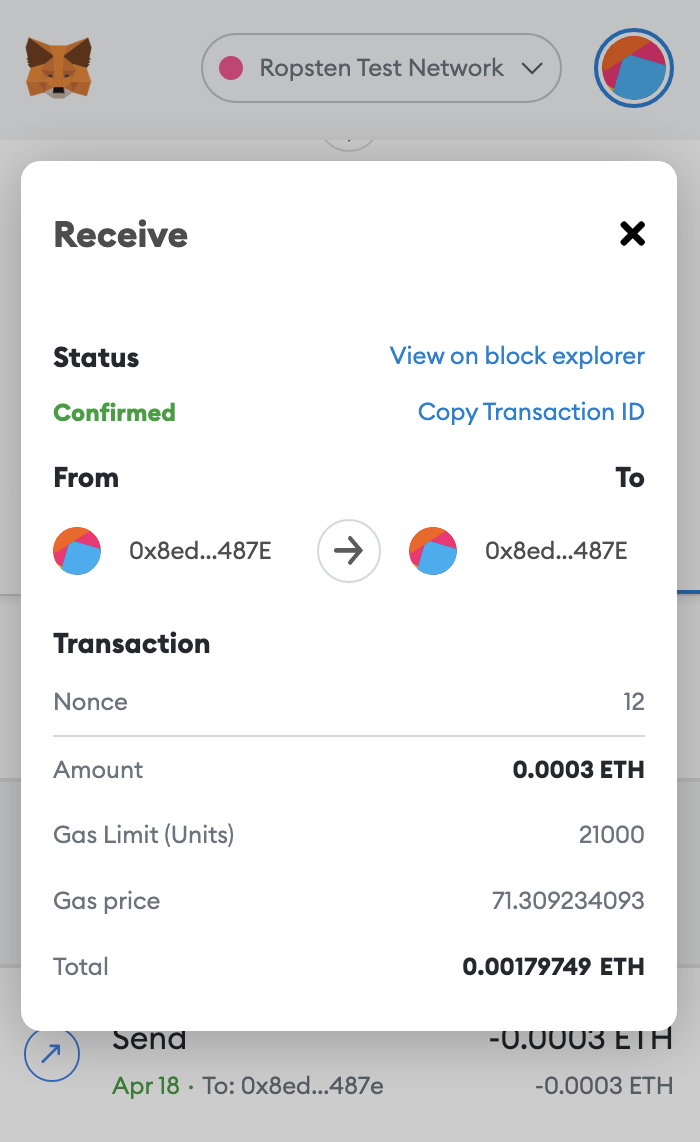View transaction on block explorer
700x1142 pixels.
pyautogui.click(x=516, y=356)
